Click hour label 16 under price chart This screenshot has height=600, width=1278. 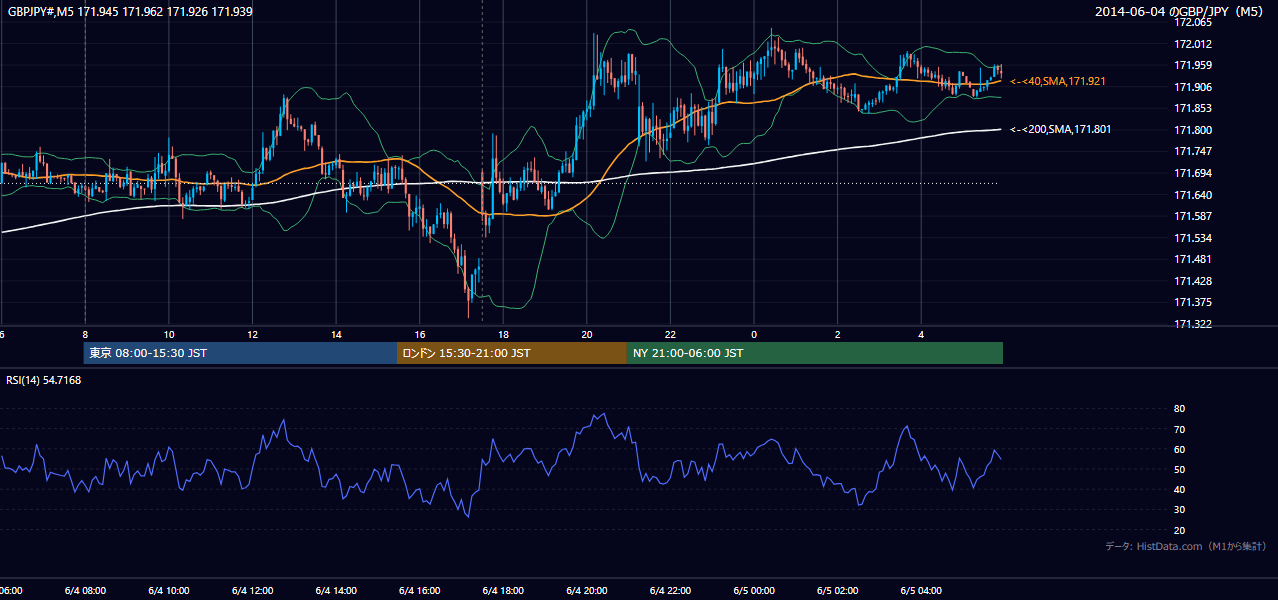(x=420, y=334)
